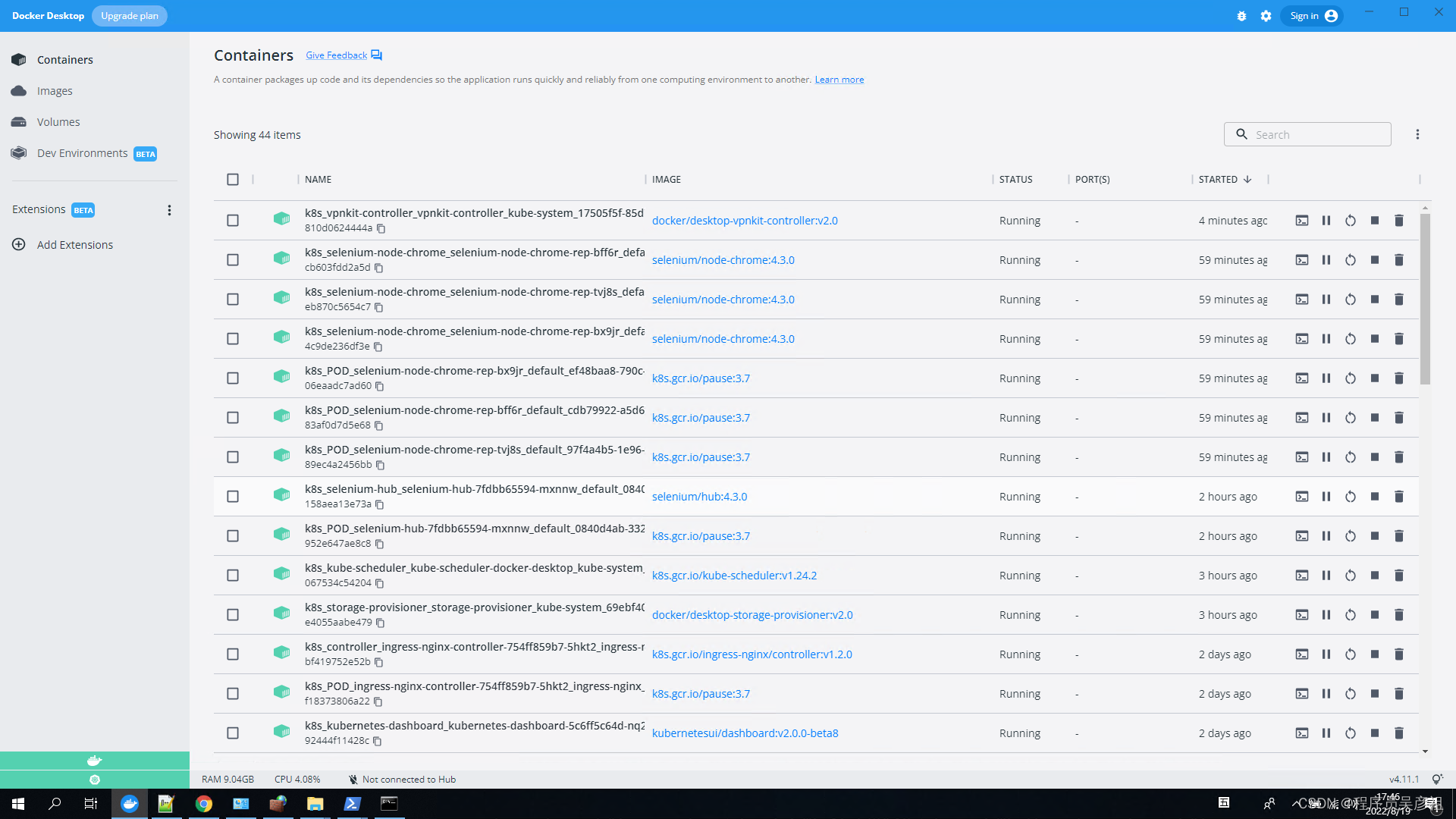The width and height of the screenshot is (1456, 819).
Task: Toggle the select-all containers checkbox
Action: (233, 180)
